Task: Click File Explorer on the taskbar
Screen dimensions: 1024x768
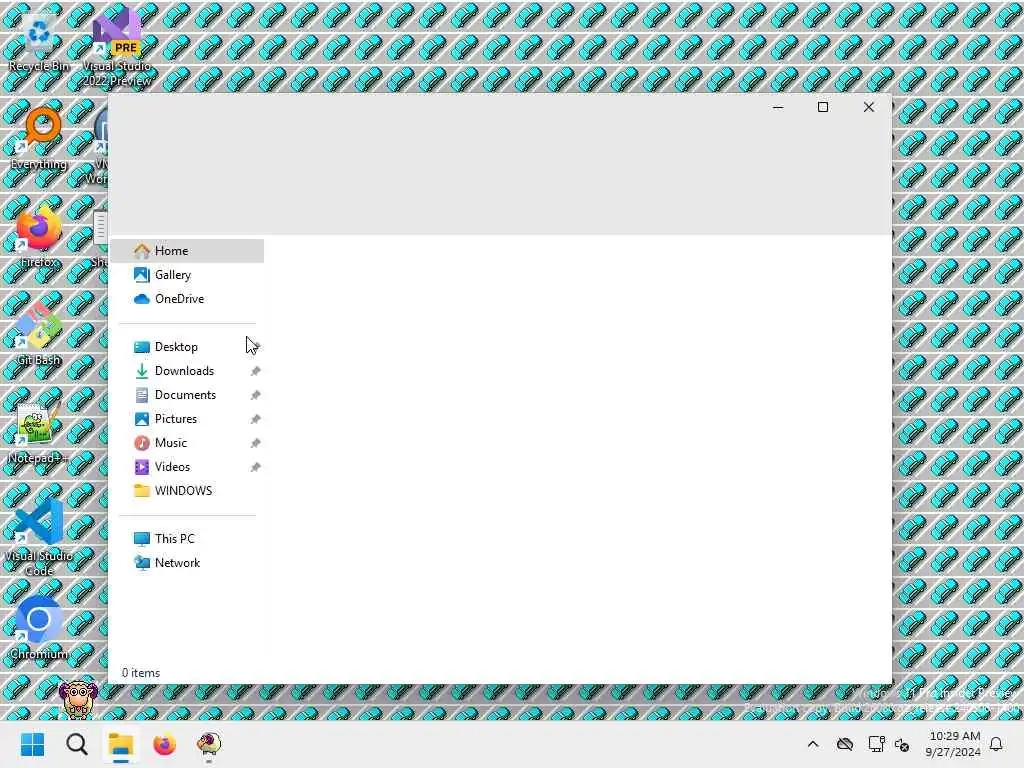Action: pos(121,744)
